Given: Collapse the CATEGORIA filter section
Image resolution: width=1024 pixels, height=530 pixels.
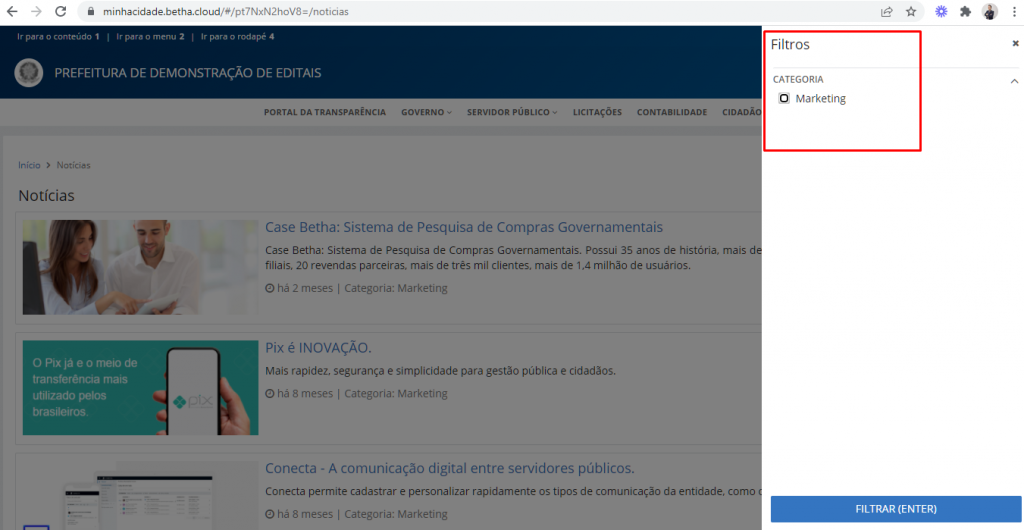Looking at the screenshot, I should coord(1014,81).
